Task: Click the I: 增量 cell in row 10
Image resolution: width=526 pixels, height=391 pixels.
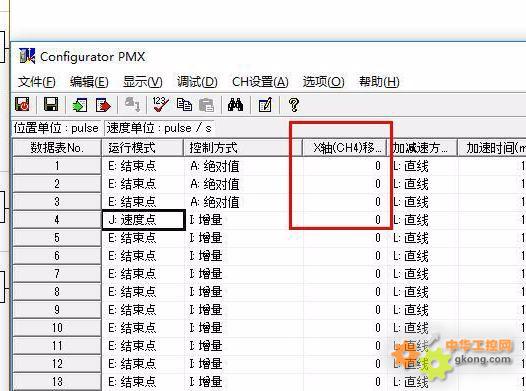Action: pyautogui.click(x=244, y=328)
